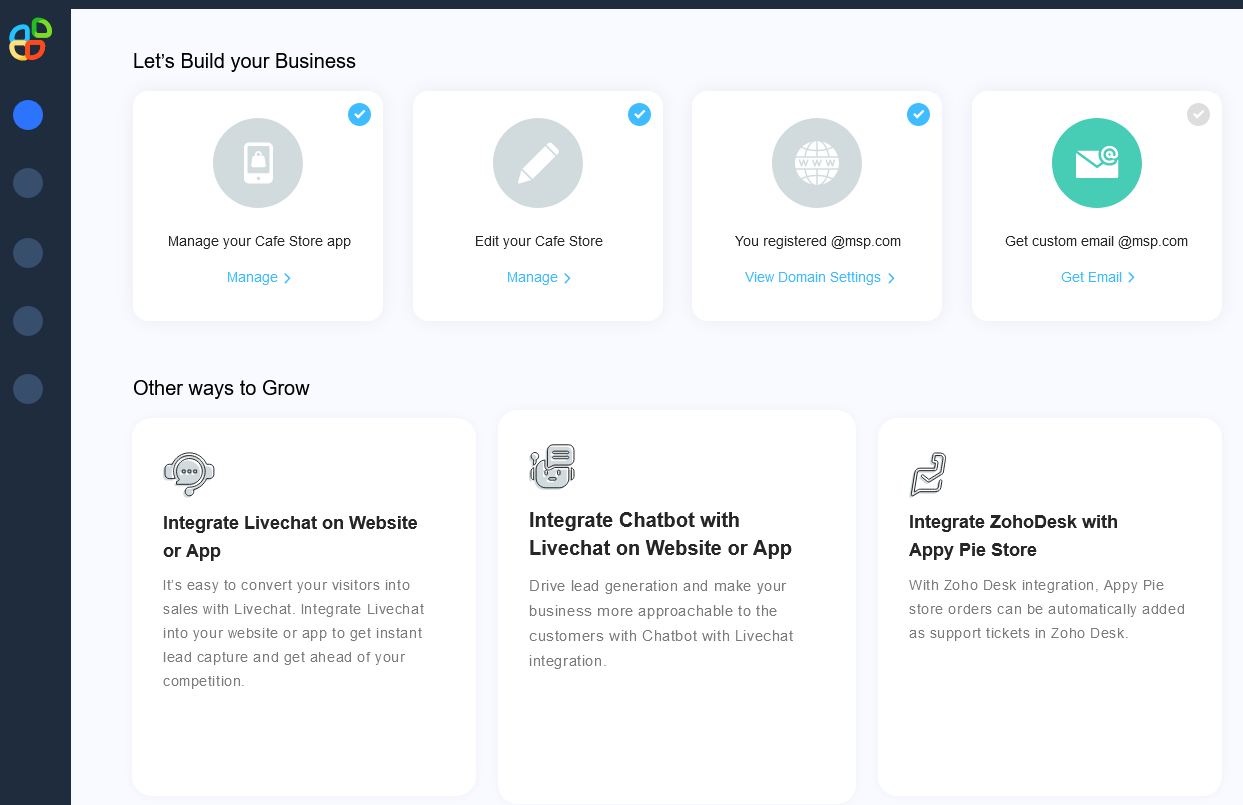The image size is (1243, 805).
Task: Click the chatbot robot icon
Action: (552, 466)
